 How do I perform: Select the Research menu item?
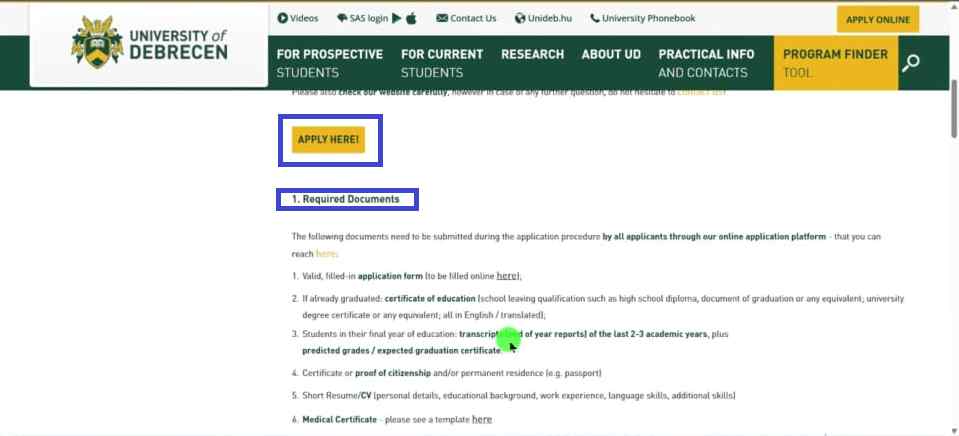[x=532, y=54]
